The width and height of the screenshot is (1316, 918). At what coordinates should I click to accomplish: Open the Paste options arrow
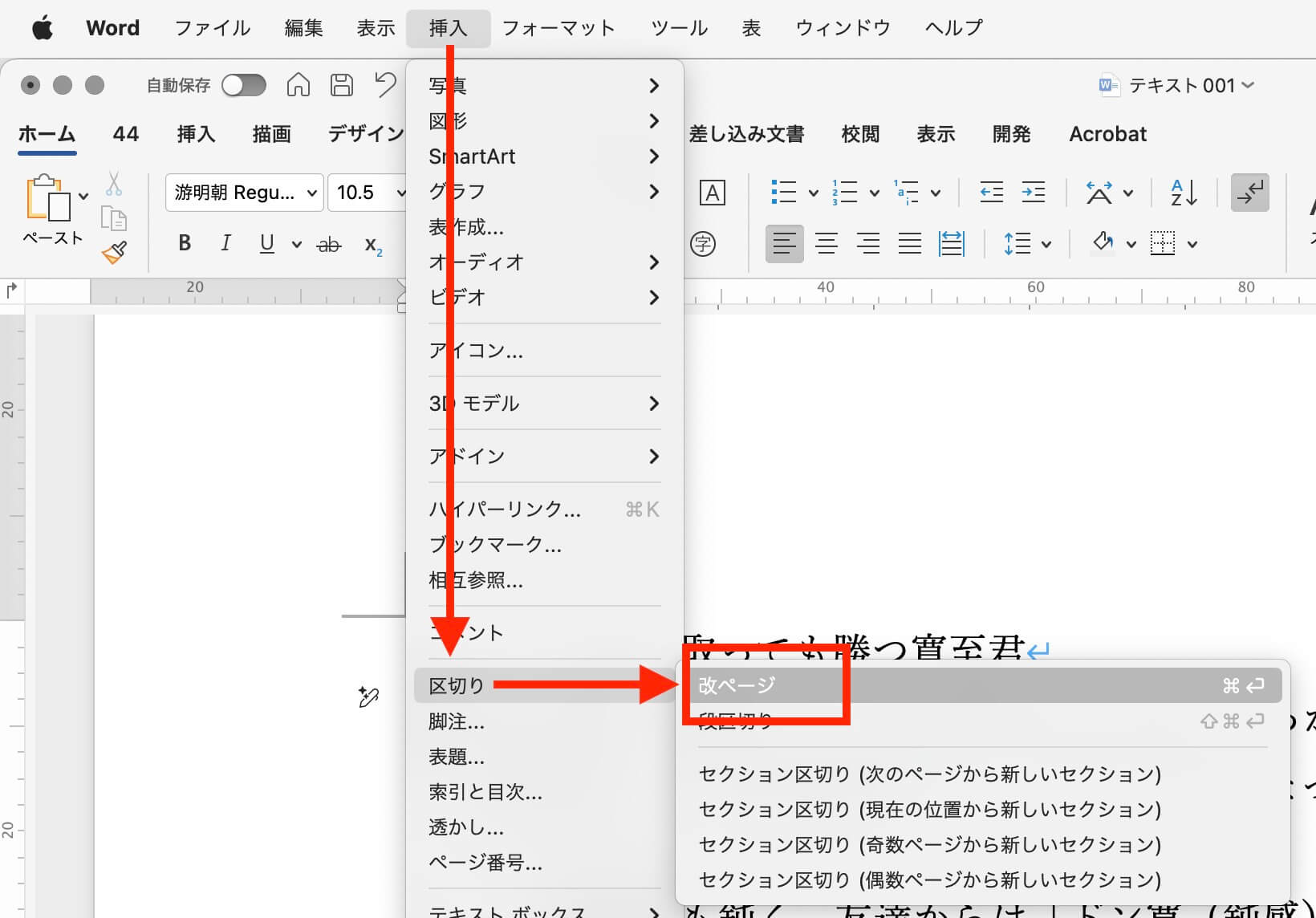tap(83, 197)
